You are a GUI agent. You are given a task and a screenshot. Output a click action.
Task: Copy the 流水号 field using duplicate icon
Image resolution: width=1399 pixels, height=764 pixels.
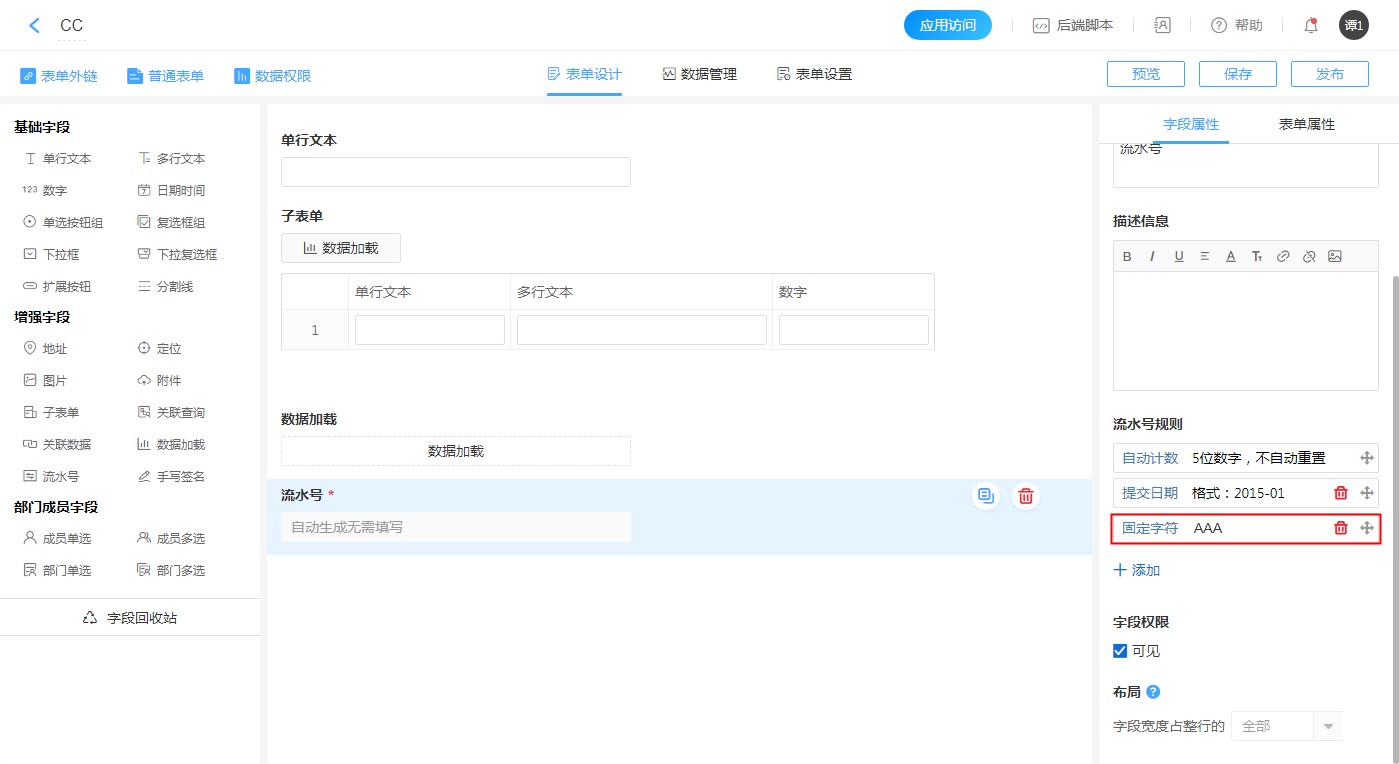click(x=987, y=496)
